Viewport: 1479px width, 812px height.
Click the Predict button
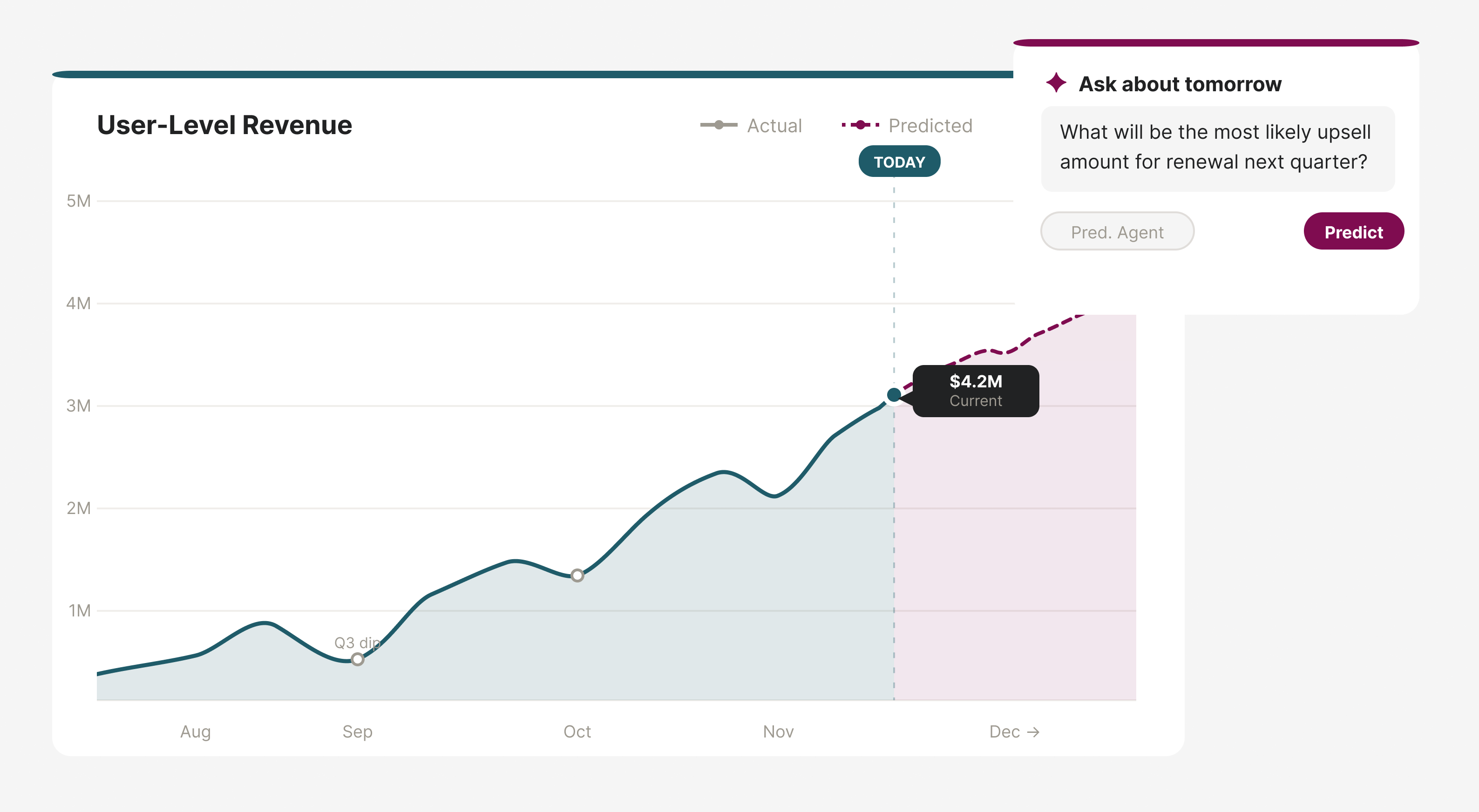click(1353, 231)
